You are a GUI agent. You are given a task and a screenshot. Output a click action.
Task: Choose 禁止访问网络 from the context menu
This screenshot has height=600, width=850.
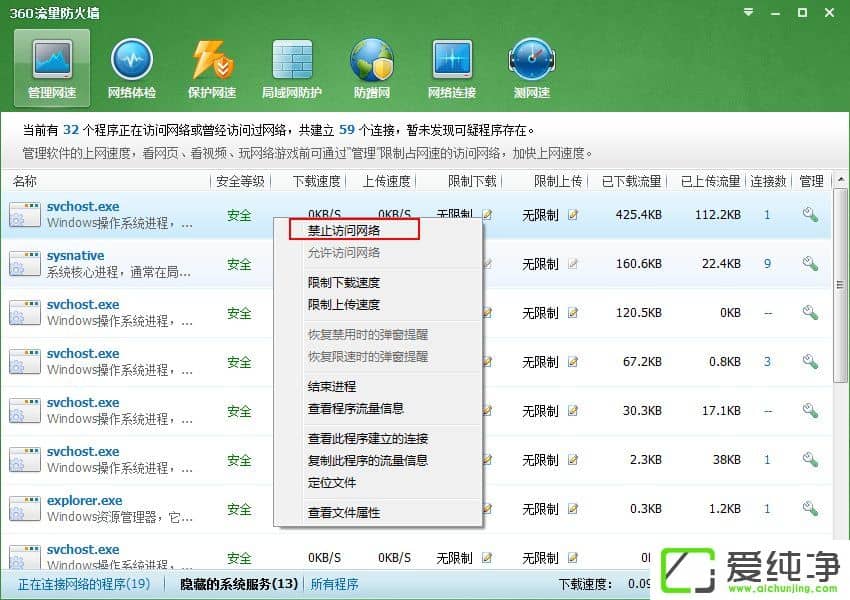[x=344, y=230]
